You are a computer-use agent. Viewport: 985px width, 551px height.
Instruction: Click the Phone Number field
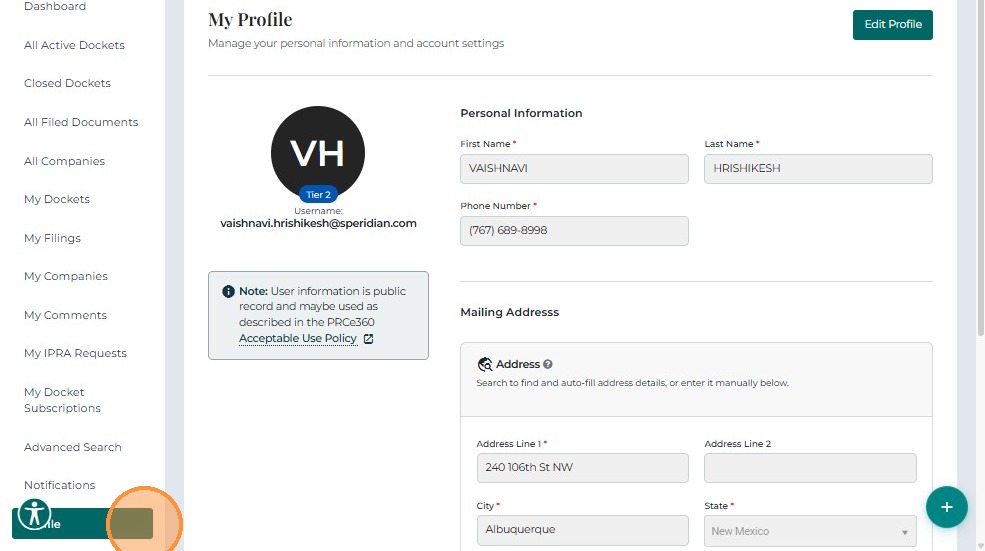coord(574,231)
